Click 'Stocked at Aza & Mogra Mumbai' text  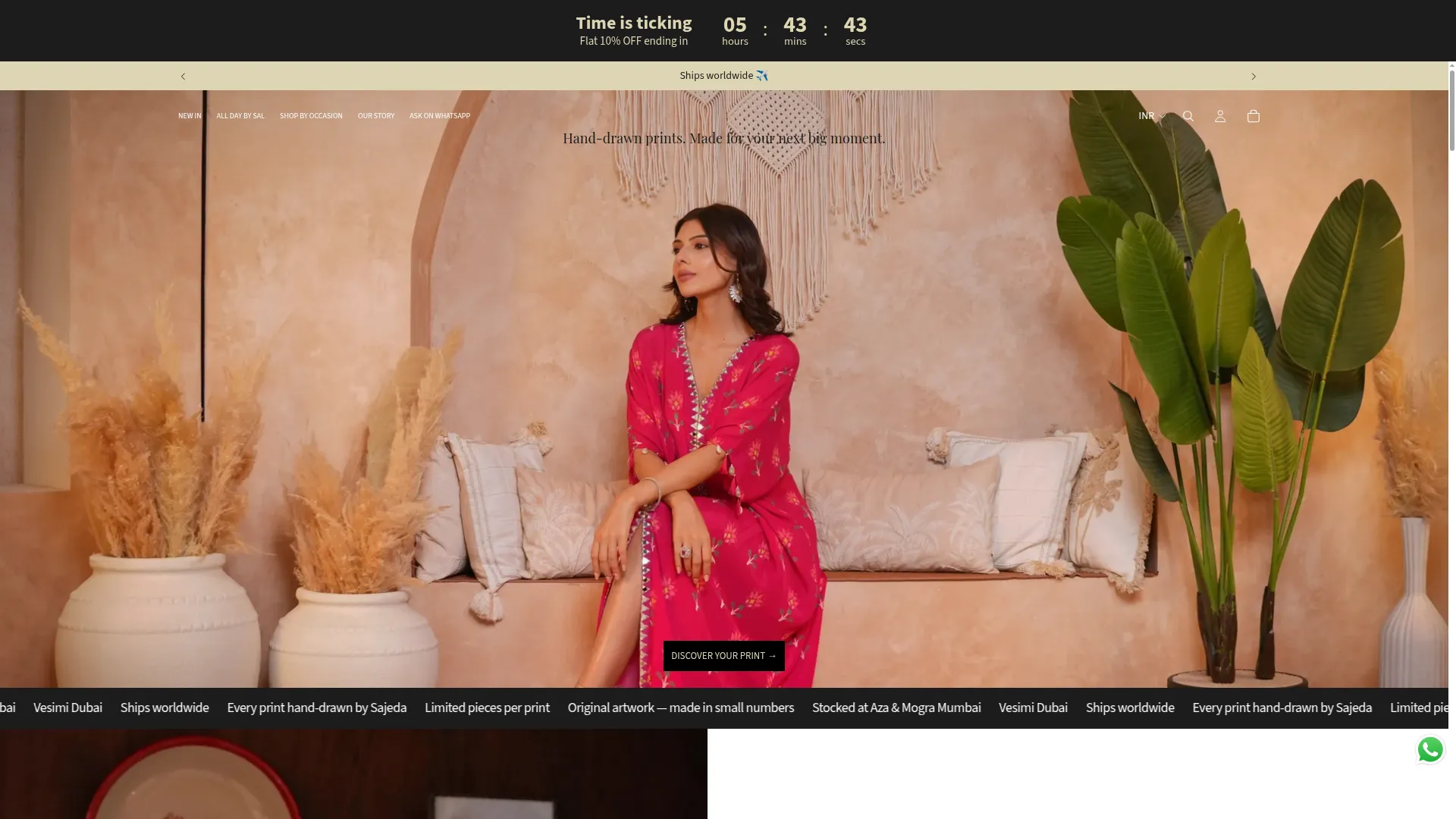coord(896,708)
